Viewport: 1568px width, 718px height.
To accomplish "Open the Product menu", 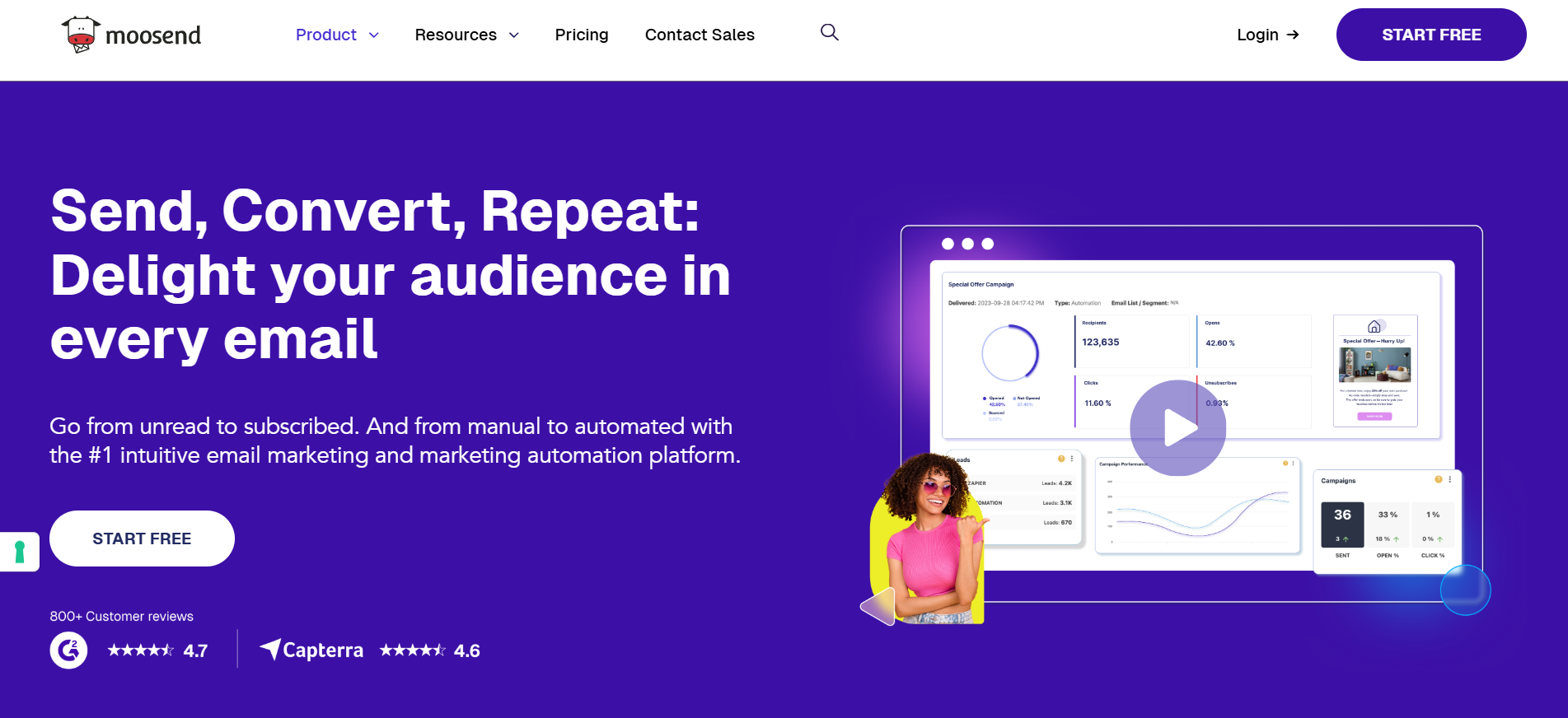I will (x=326, y=35).
